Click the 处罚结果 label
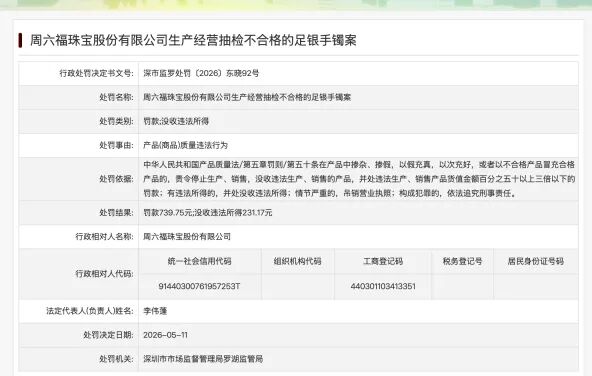Screen dimensions: 592x376 (x=116, y=213)
